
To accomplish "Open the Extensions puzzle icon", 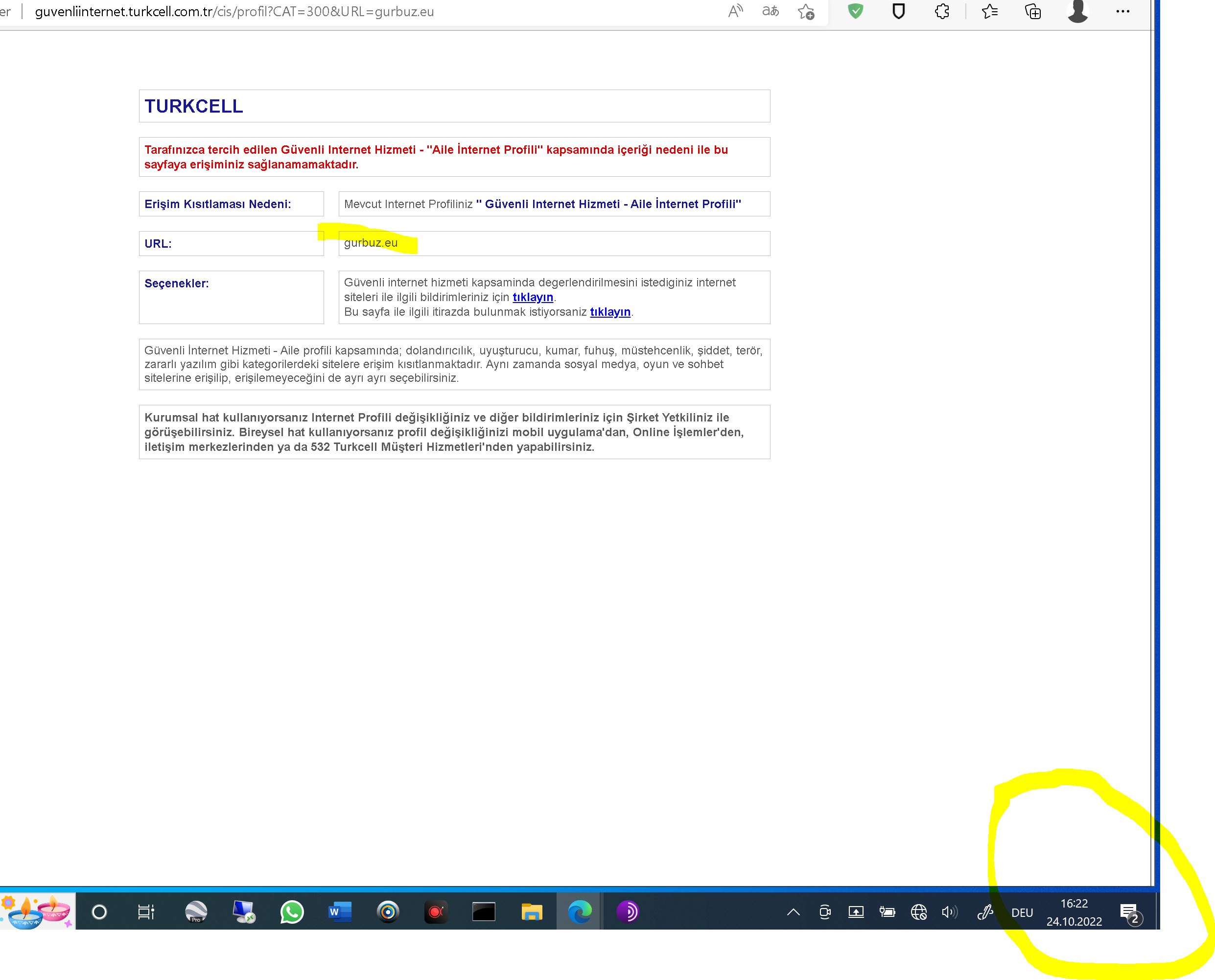I will (x=942, y=11).
